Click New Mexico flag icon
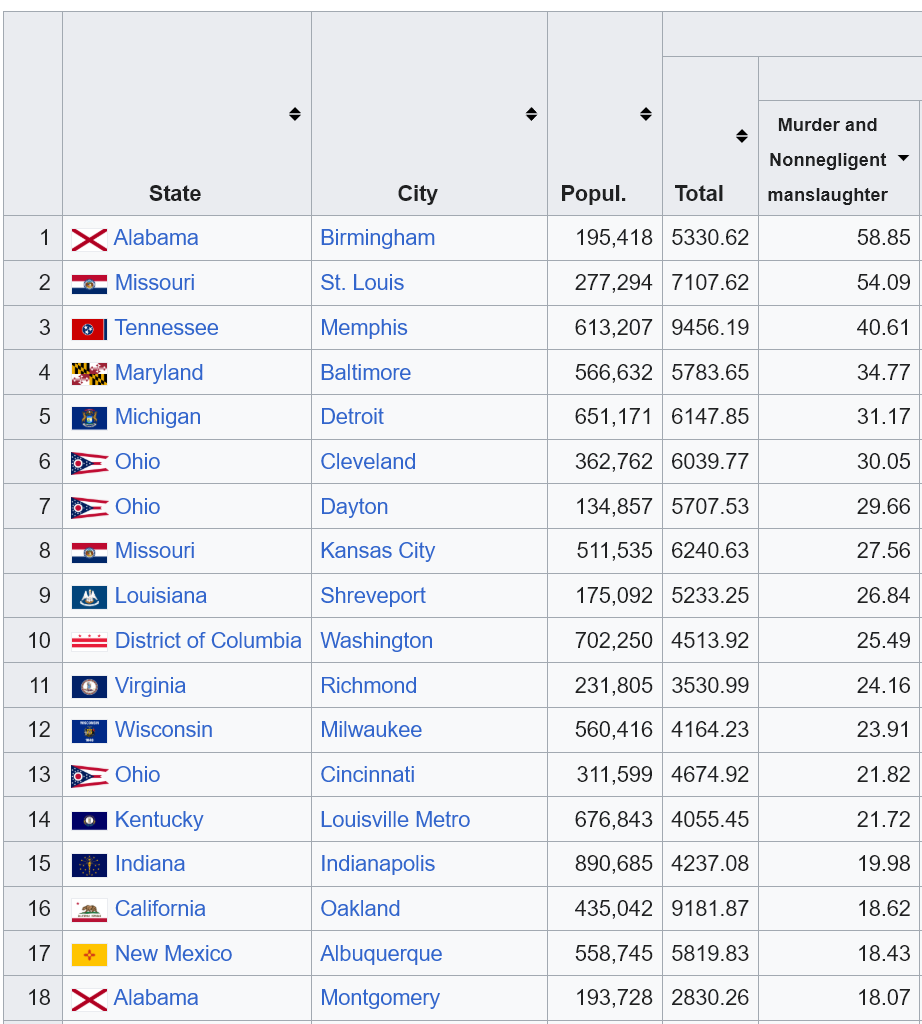The height and width of the screenshot is (1024, 922). pos(89,955)
